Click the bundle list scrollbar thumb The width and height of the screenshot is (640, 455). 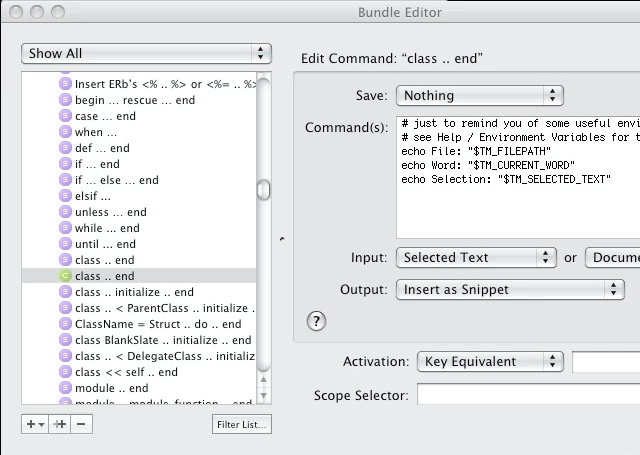[x=264, y=190]
